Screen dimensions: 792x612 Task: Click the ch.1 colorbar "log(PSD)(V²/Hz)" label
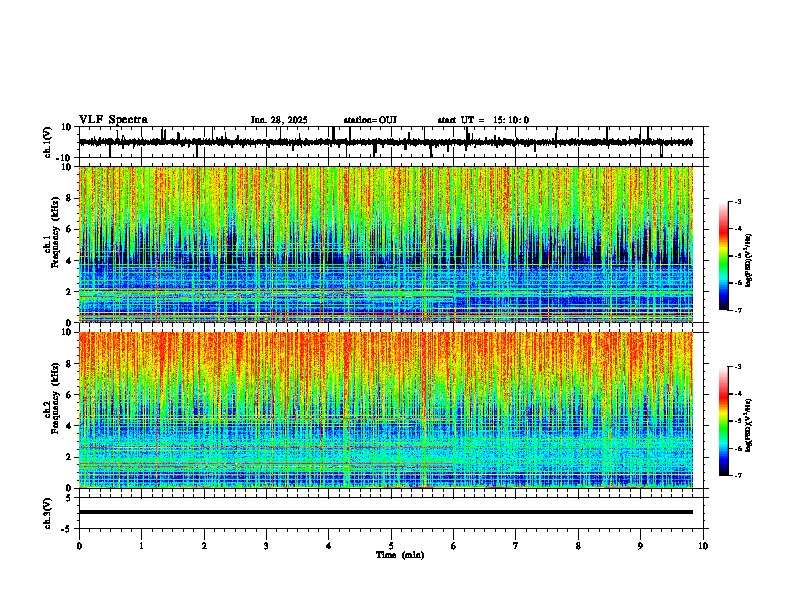pos(749,260)
